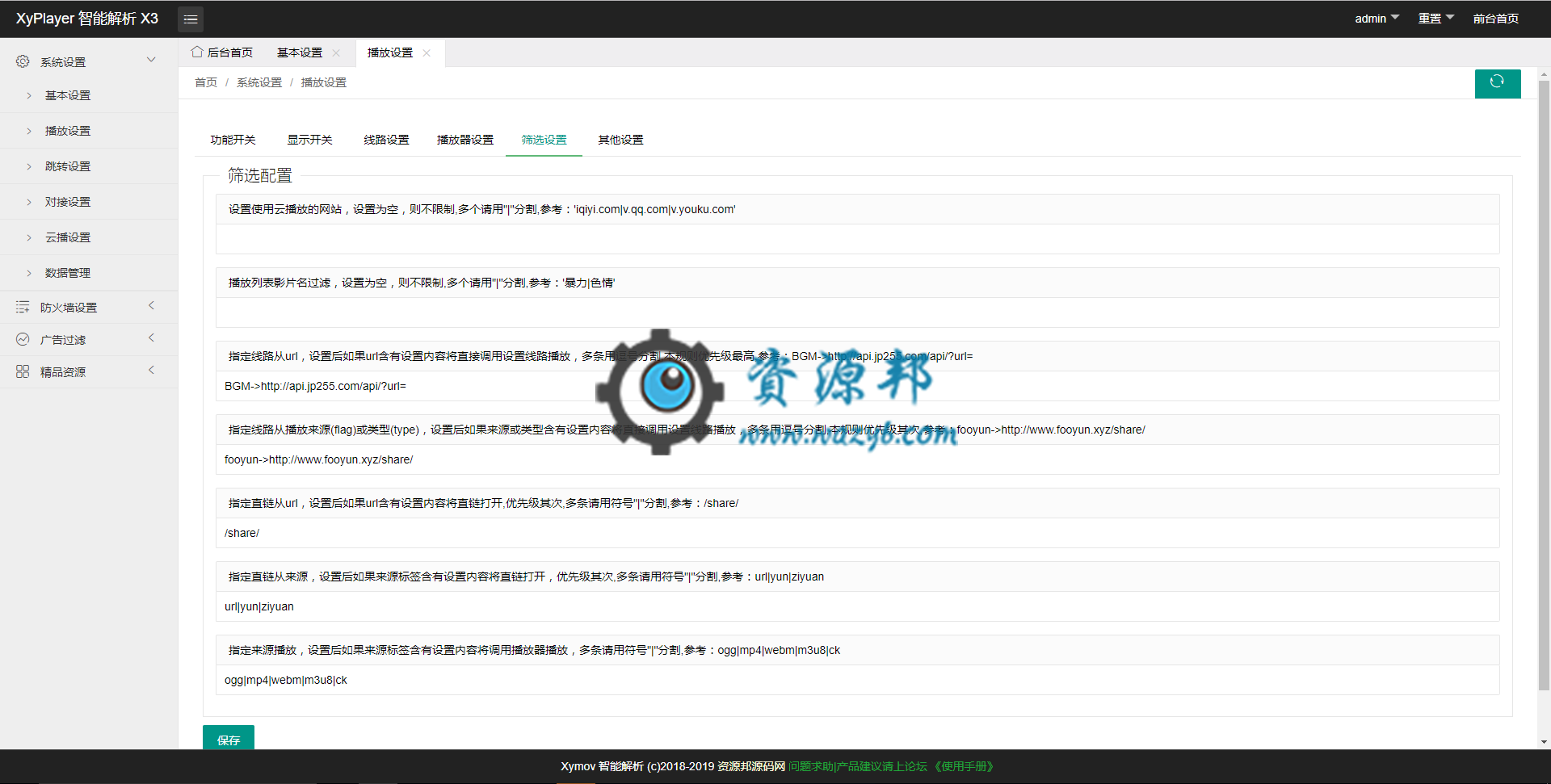
Task: Edit the BGM->http://api.jp255.com/api/?url= field
Action: click(857, 386)
